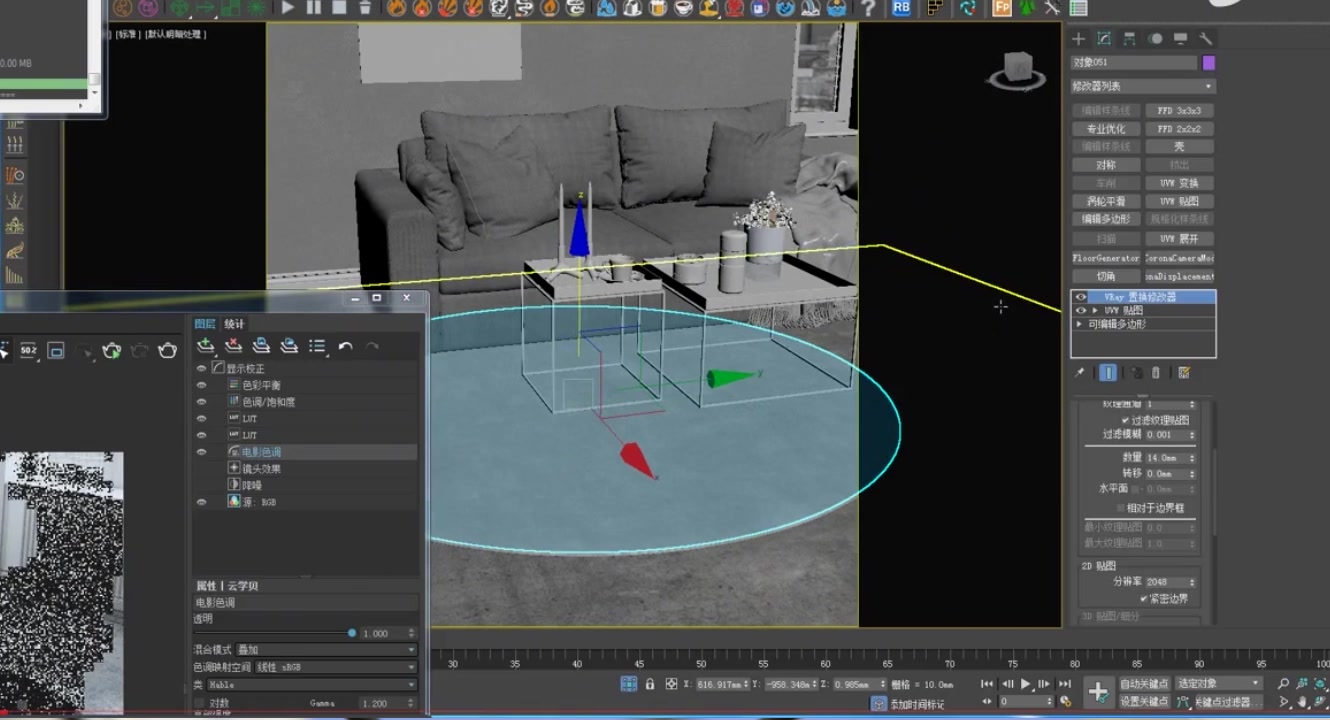This screenshot has width=1330, height=720.
Task: Toggle visibility of 源: RGB layer
Action: pyautogui.click(x=202, y=502)
